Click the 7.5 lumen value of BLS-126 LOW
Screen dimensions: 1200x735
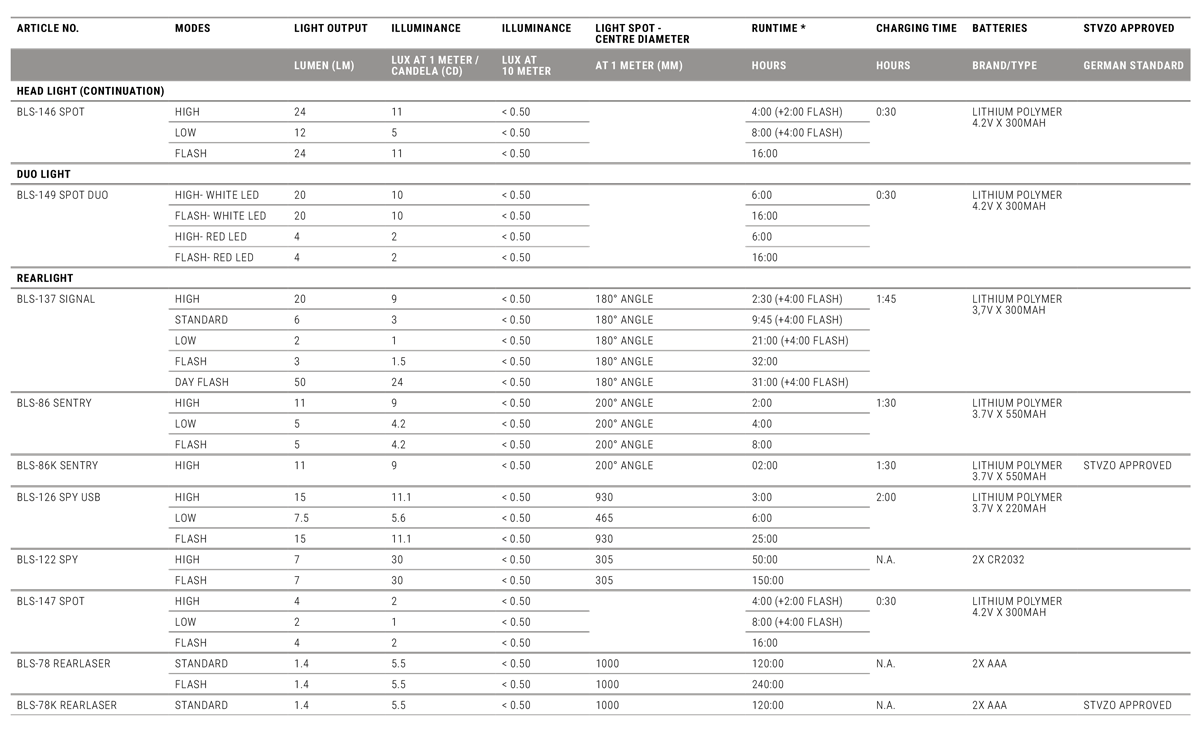click(x=302, y=518)
